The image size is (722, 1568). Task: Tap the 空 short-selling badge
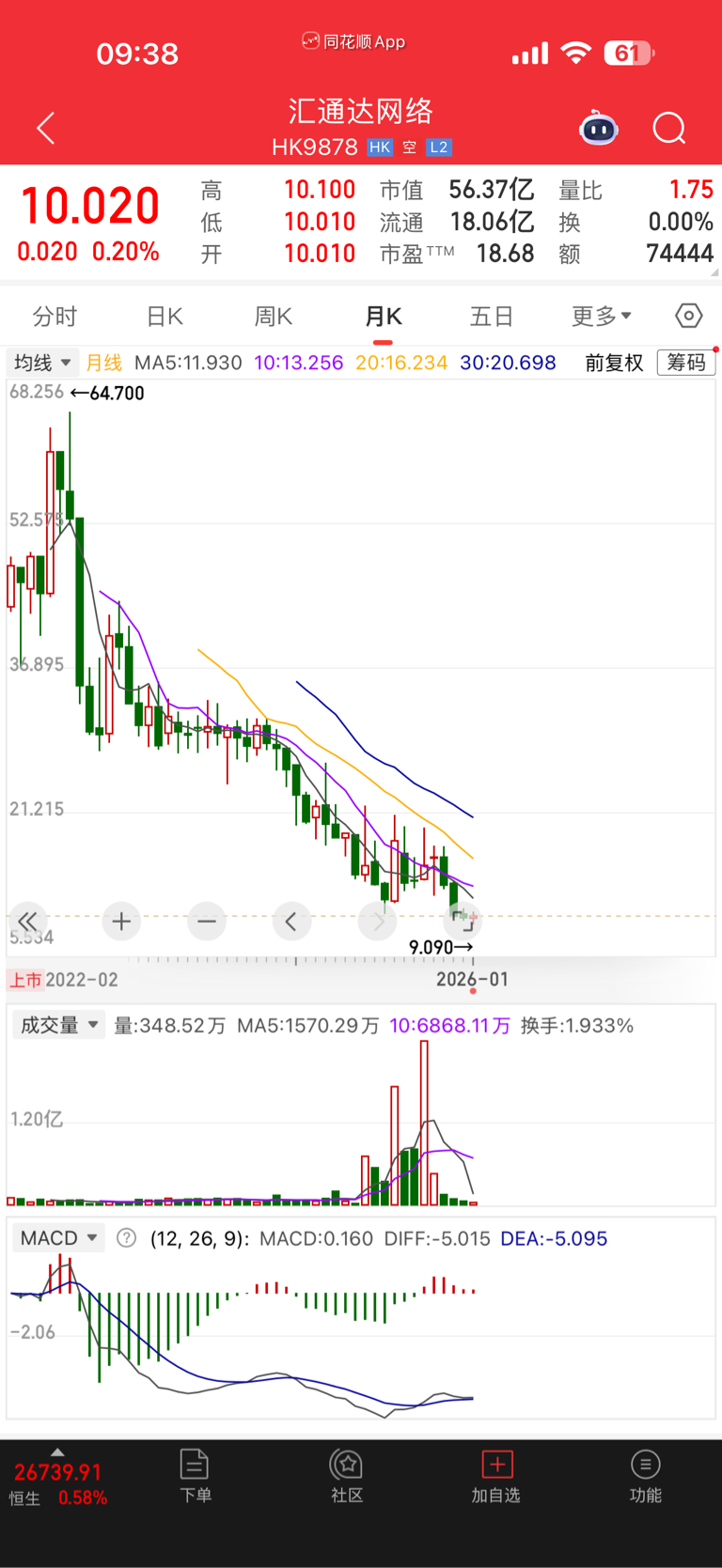[409, 147]
